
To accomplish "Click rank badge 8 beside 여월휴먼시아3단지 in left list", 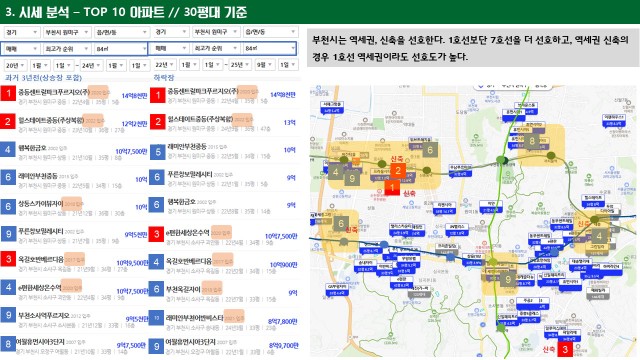I will (8, 344).
